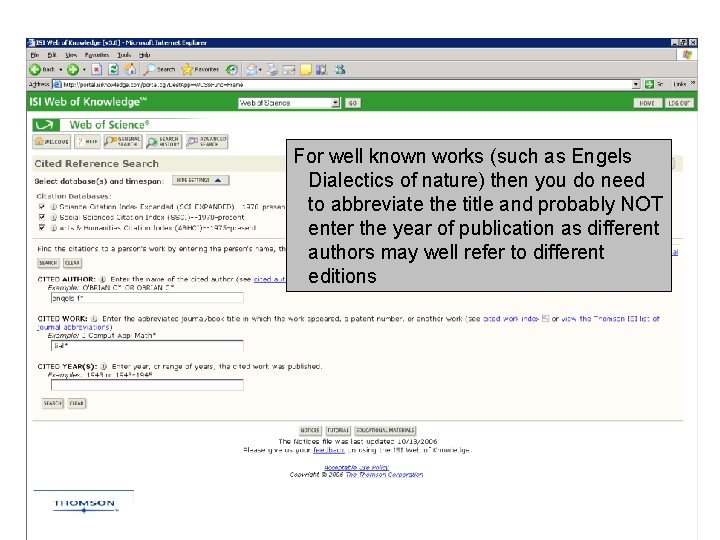This screenshot has width=720, height=540.
Task: Open the address bar dropdown arrow
Action: pyautogui.click(x=636, y=84)
